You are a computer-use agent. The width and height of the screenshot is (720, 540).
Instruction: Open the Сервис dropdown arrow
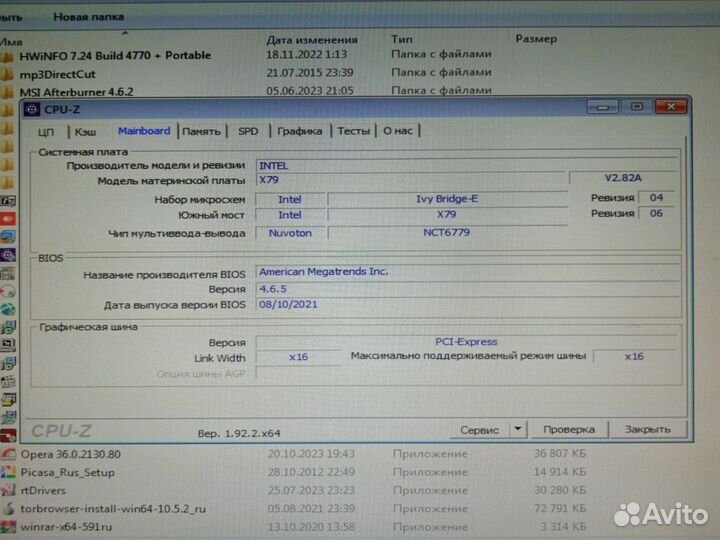(x=517, y=429)
